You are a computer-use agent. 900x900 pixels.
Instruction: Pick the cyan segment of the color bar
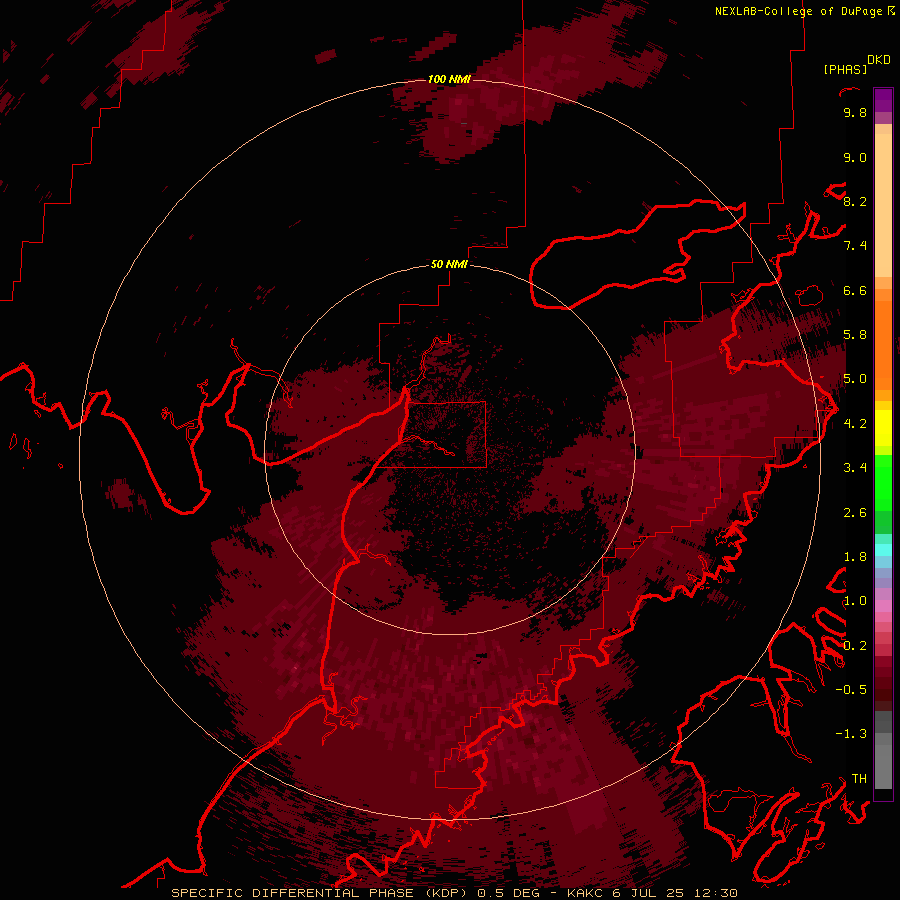pyautogui.click(x=883, y=550)
